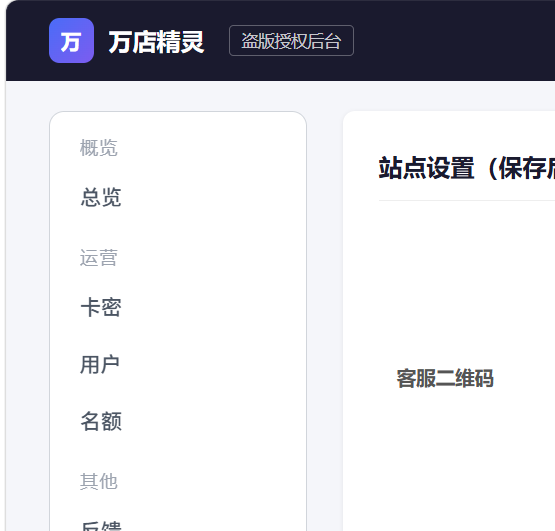Click the 万店精灵 site title

pyautogui.click(x=156, y=42)
